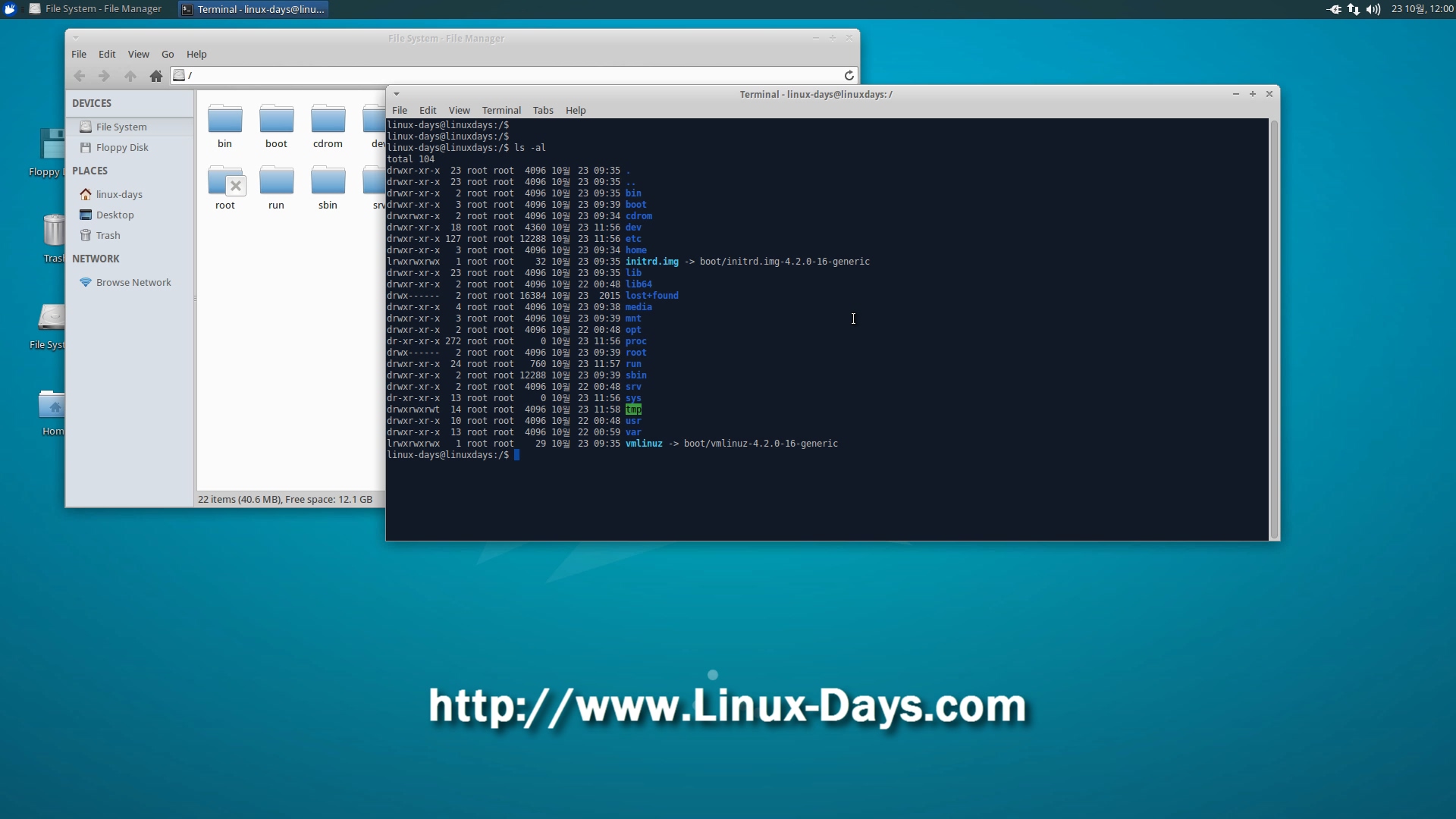Click the volume icon in the system tray

pos(1373,9)
